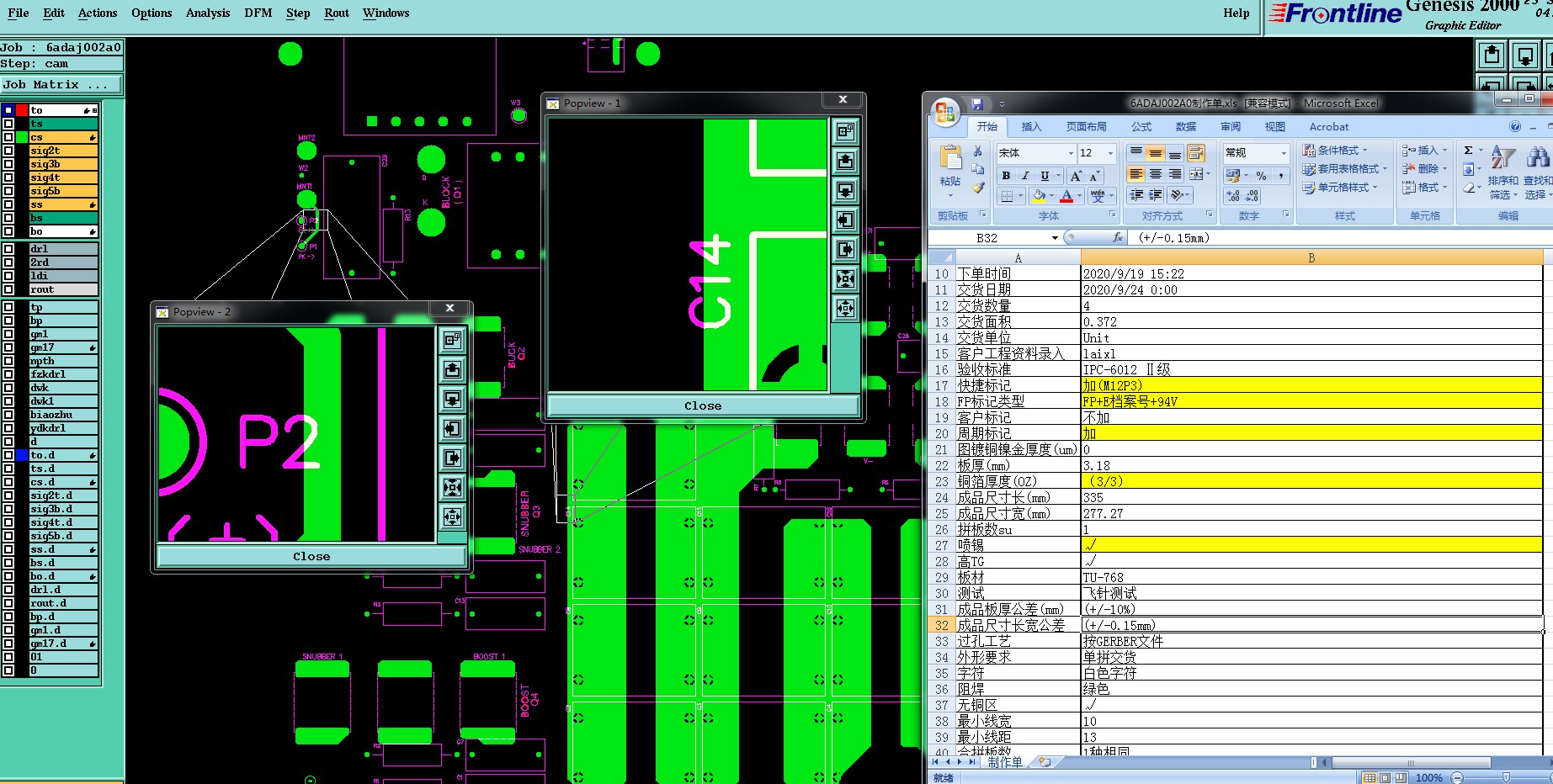This screenshot has height=784, width=1553.
Task: Open Excel help question mark icon
Action: (x=1515, y=127)
